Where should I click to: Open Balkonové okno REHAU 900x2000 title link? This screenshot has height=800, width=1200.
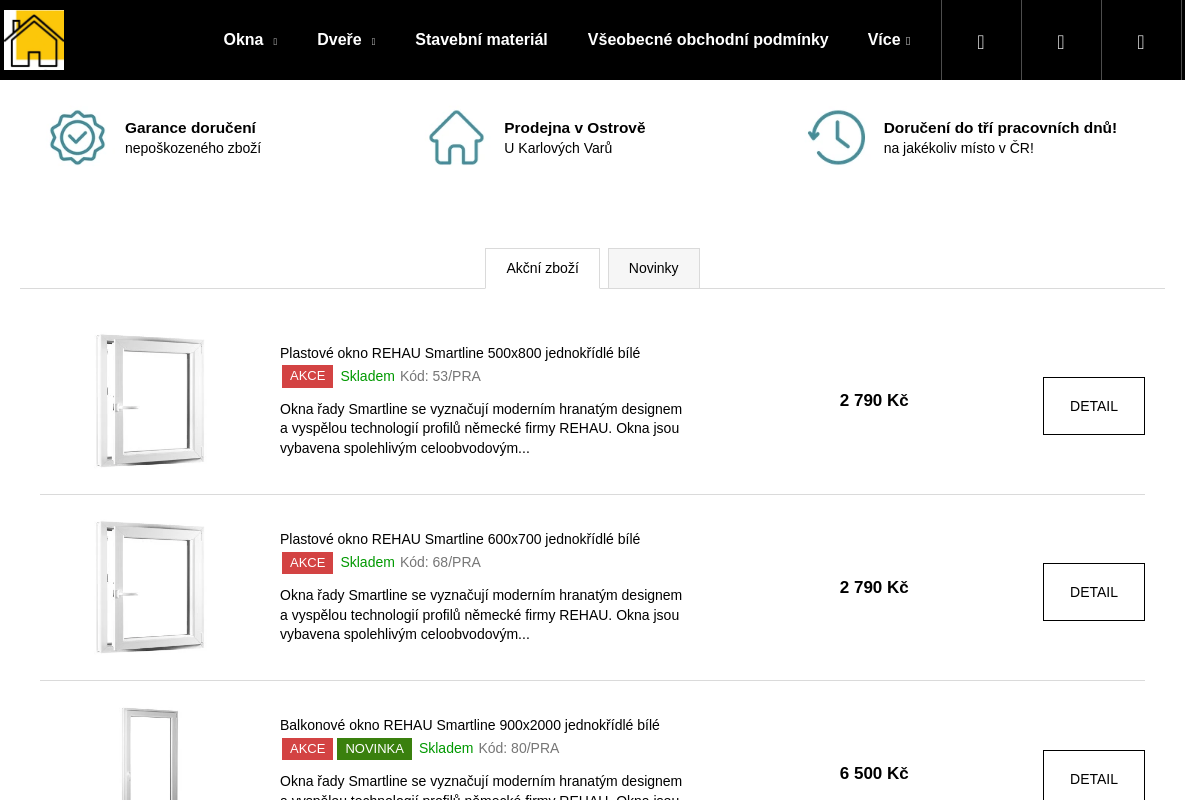coord(469,725)
